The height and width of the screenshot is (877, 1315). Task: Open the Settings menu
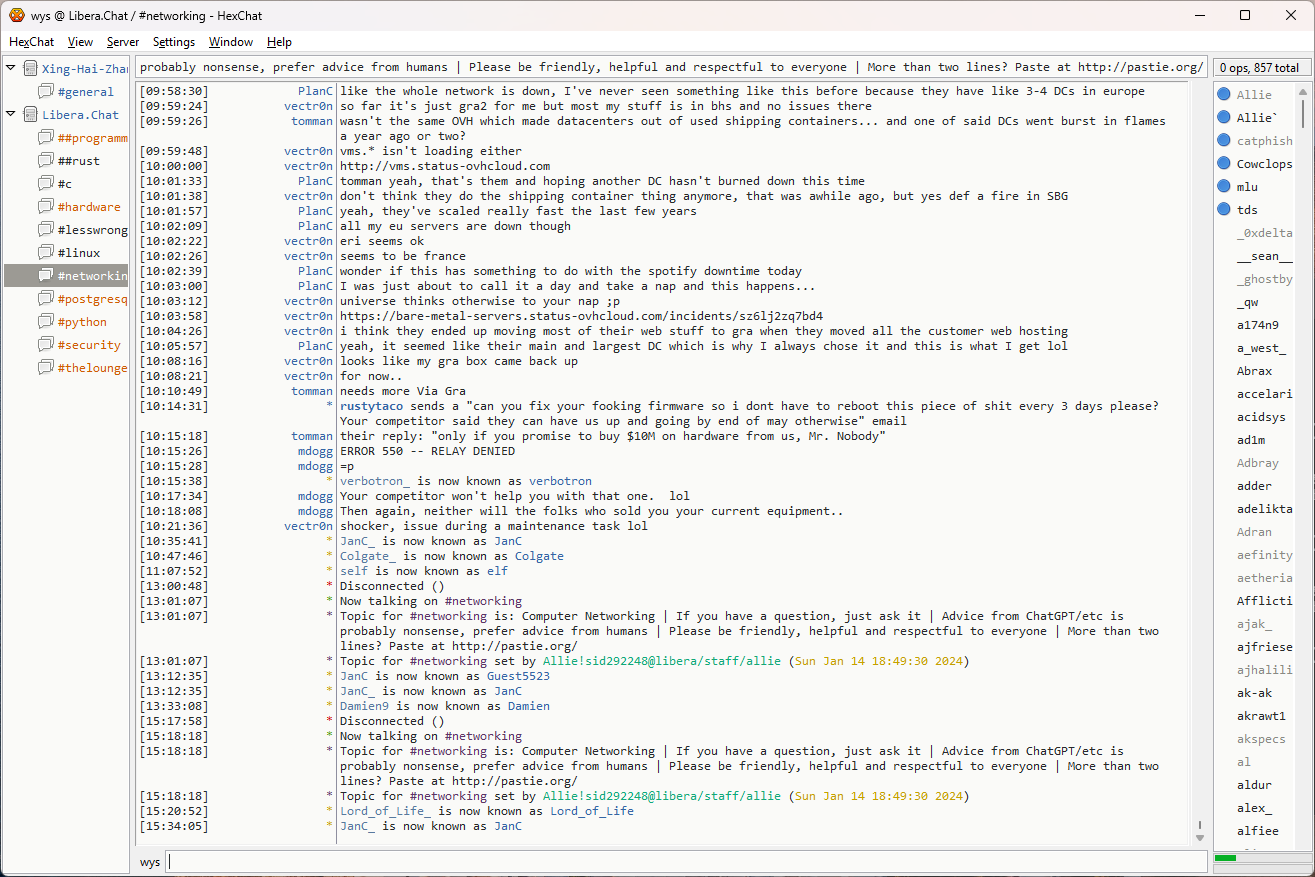[174, 42]
